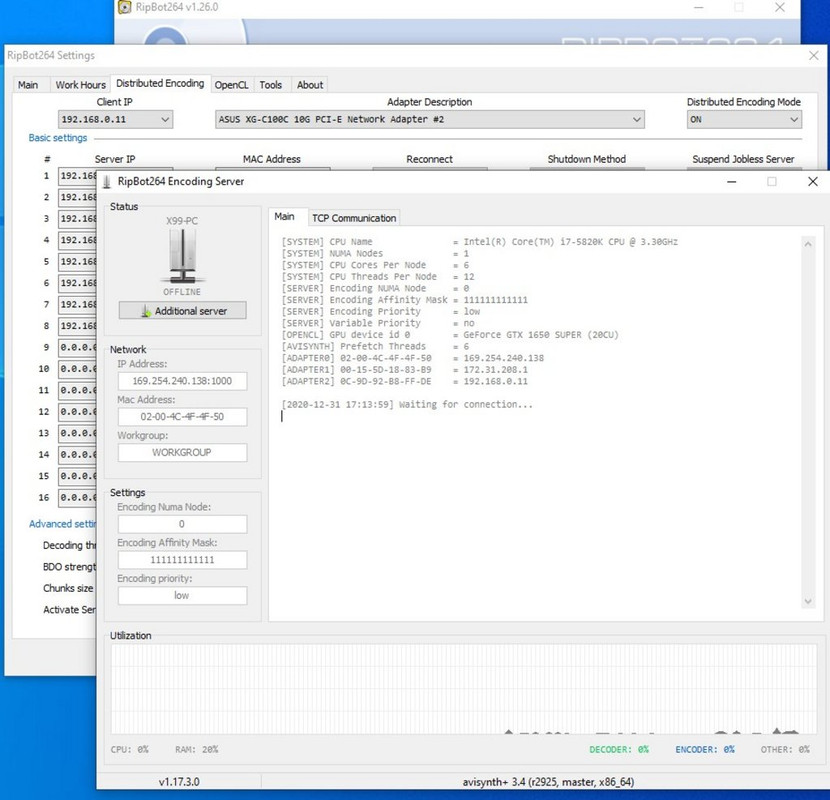
Task: Click the Basic settings heading
Action: tap(58, 138)
